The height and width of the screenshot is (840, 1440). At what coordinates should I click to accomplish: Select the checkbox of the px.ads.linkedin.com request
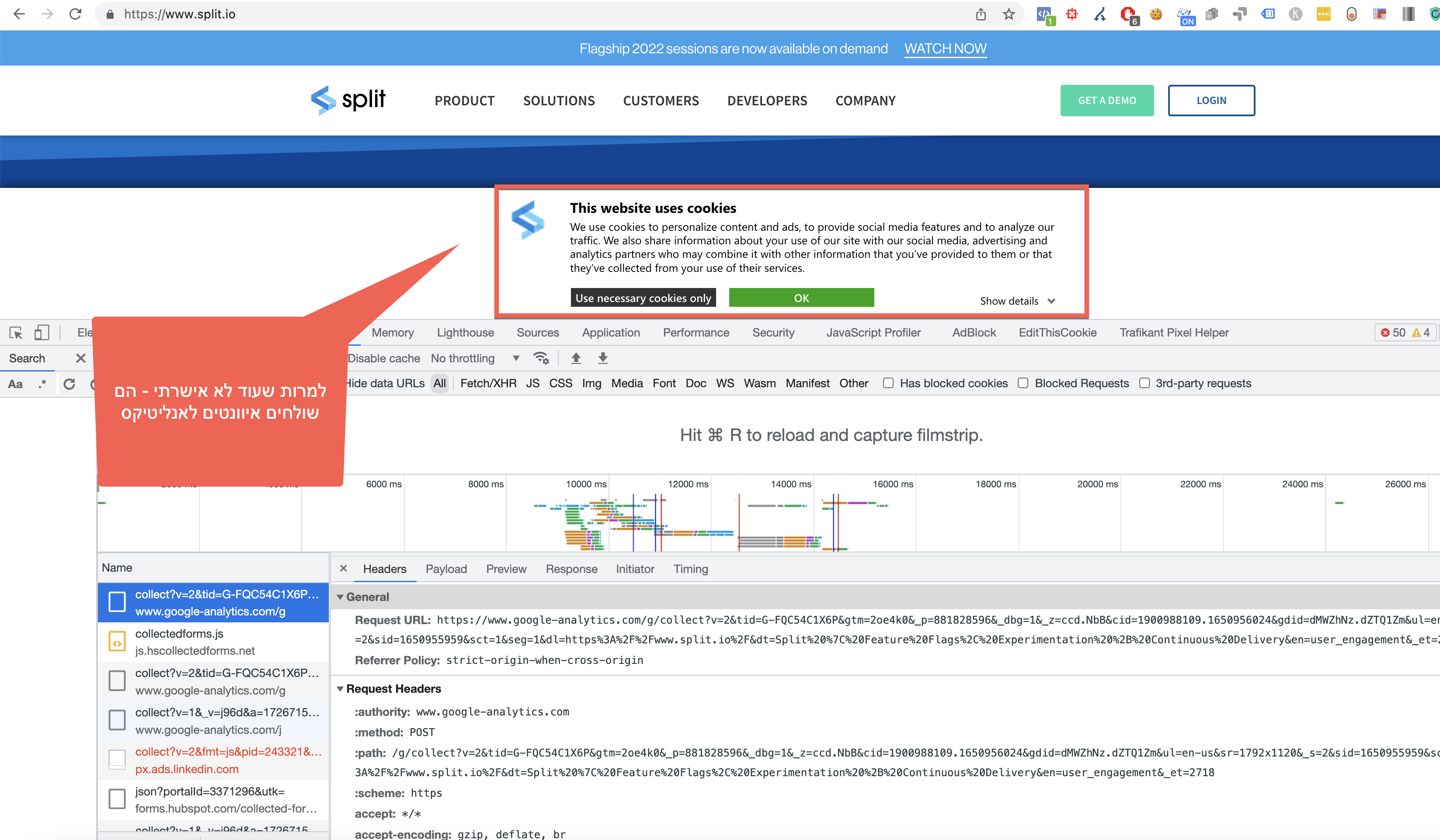[x=117, y=760]
